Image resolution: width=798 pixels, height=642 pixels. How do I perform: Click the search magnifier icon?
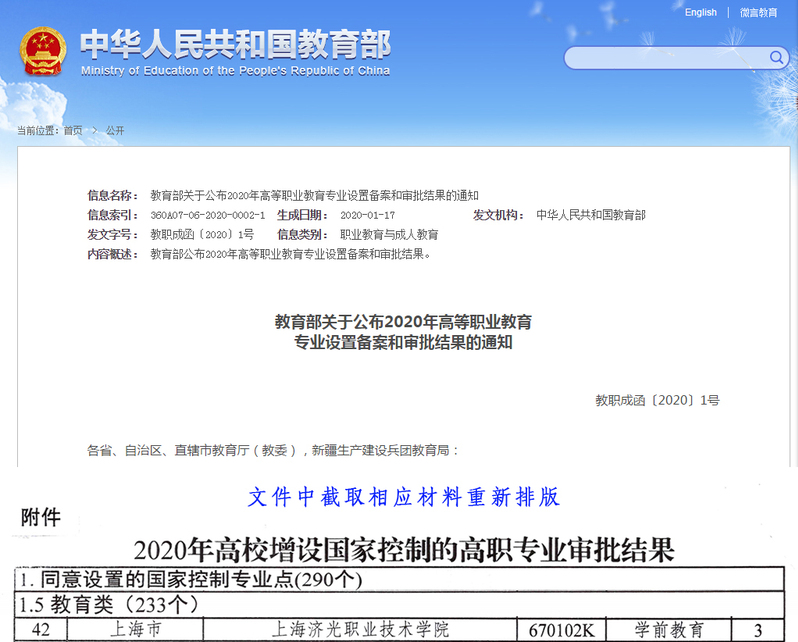click(776, 58)
